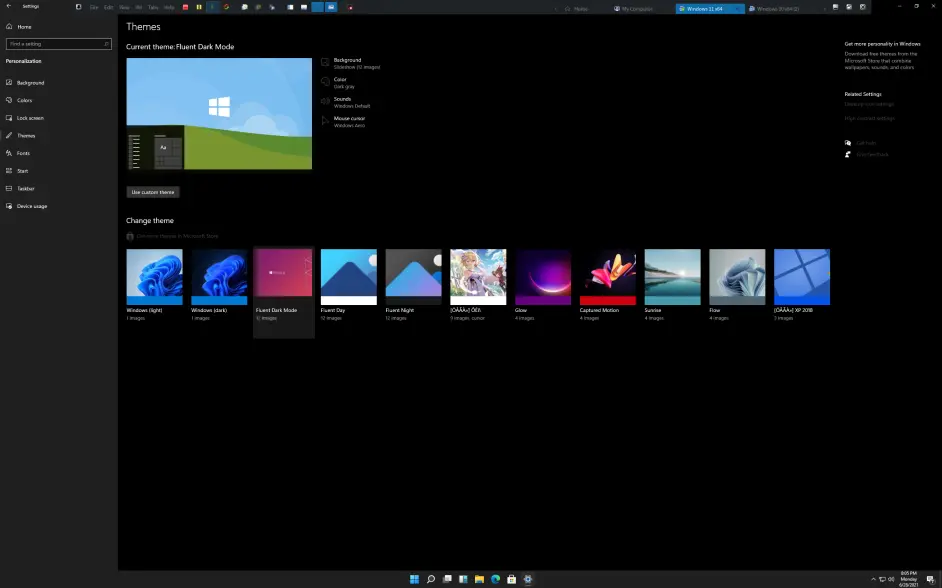Switch to the Windows 11 x64 tab

click(x=710, y=9)
